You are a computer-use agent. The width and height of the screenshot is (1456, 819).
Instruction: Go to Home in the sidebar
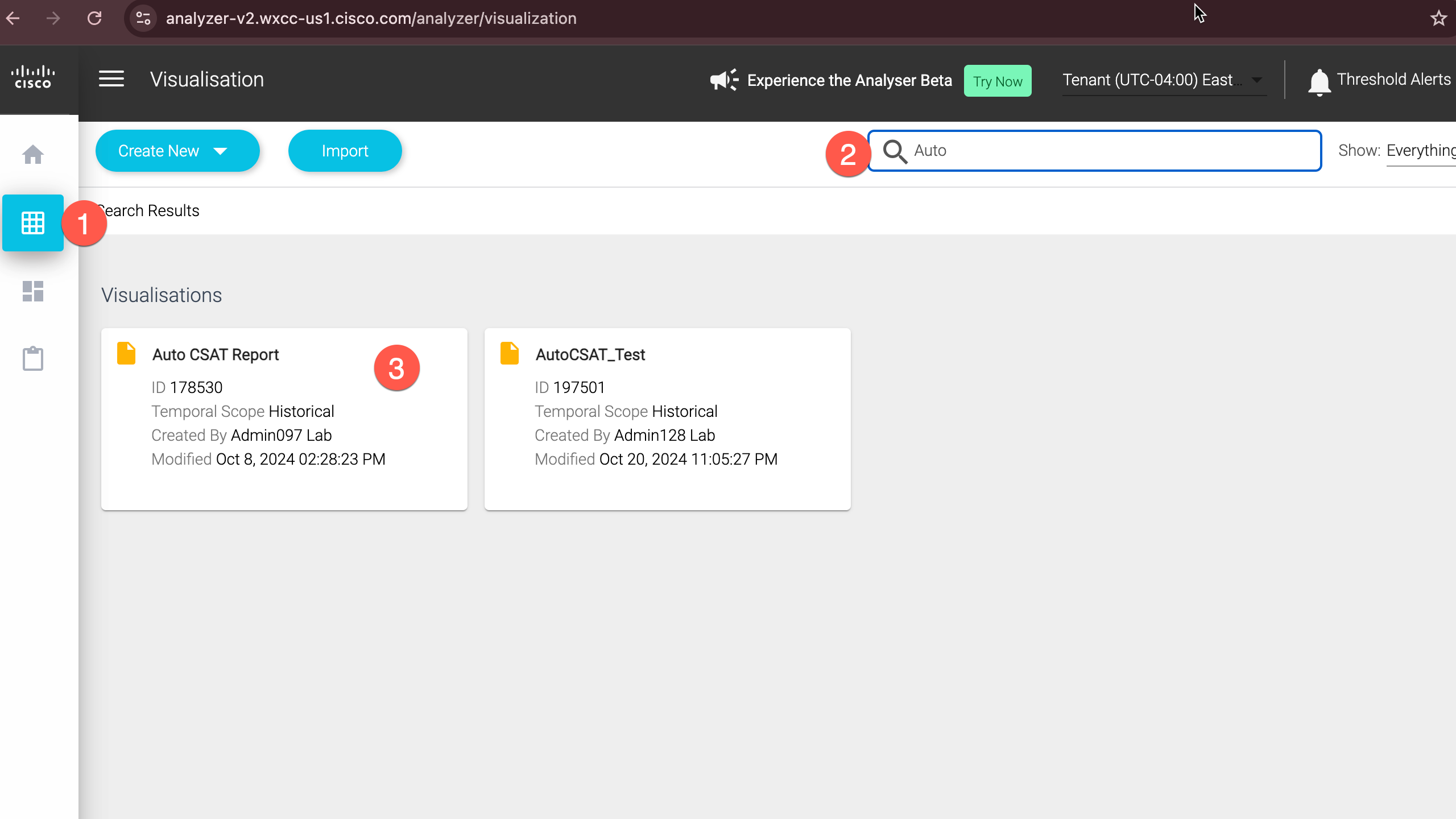pos(33,154)
